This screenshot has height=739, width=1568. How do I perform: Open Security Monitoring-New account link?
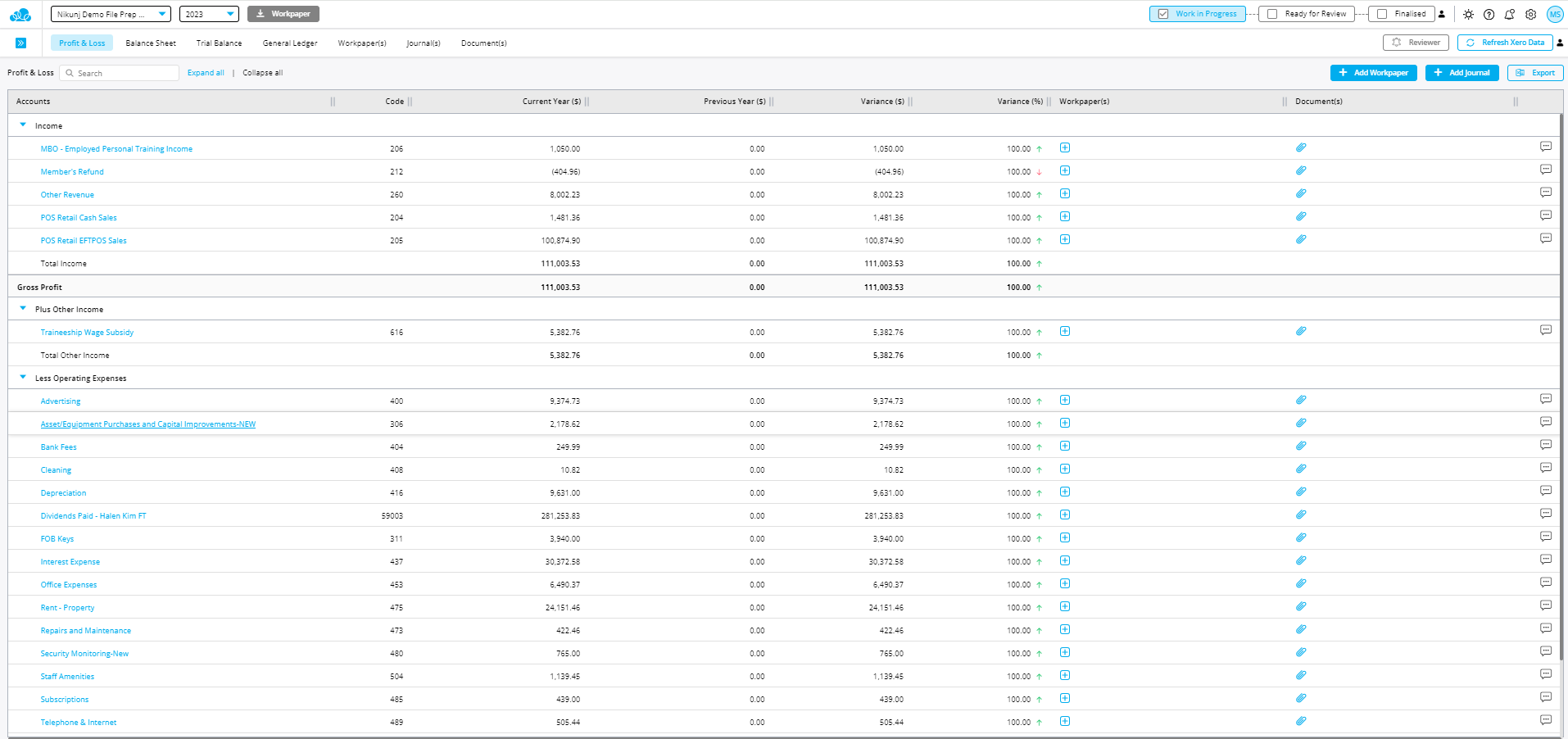[84, 654]
